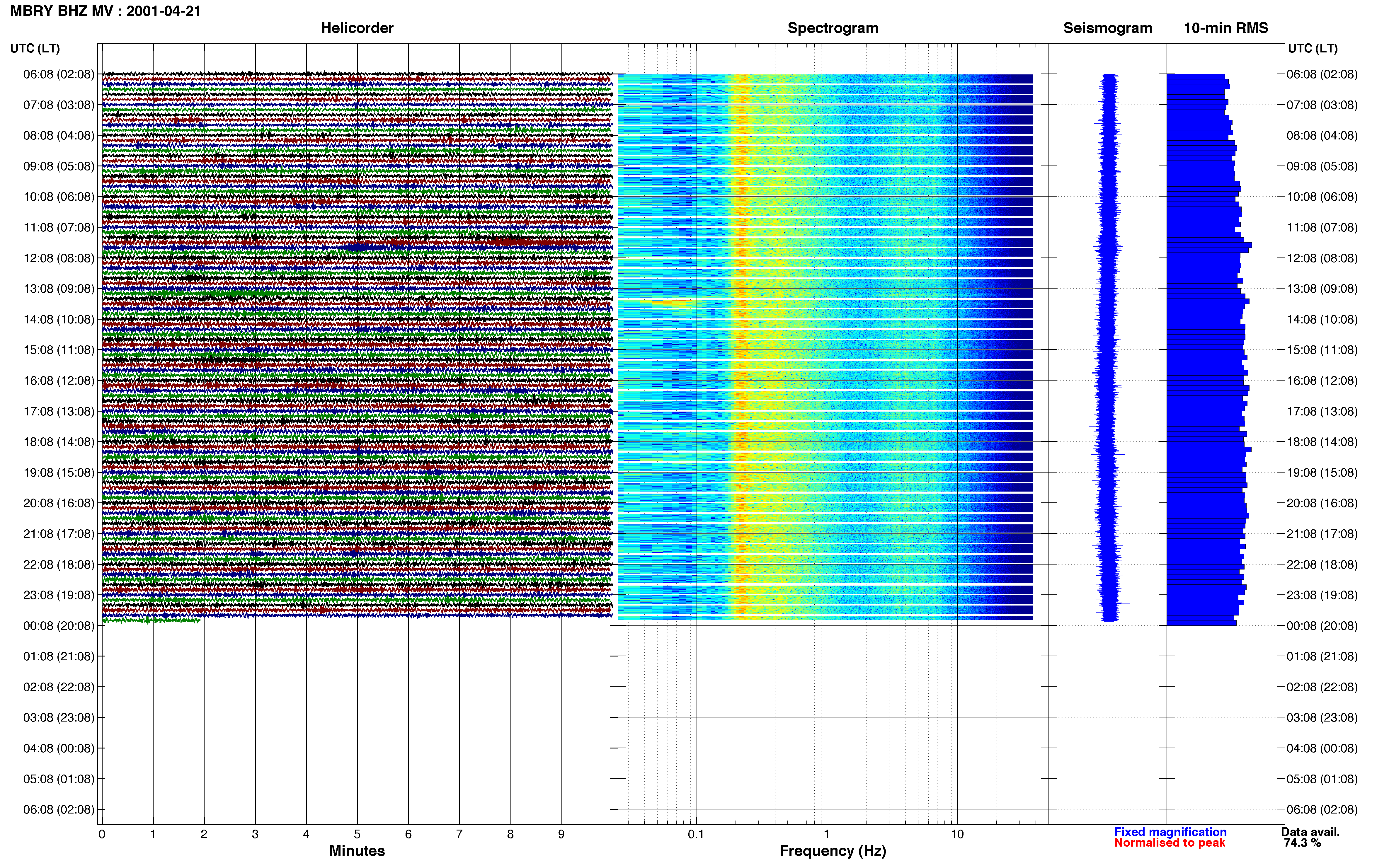Click the left 'UTC (LT)' axis label

pyautogui.click(x=35, y=48)
